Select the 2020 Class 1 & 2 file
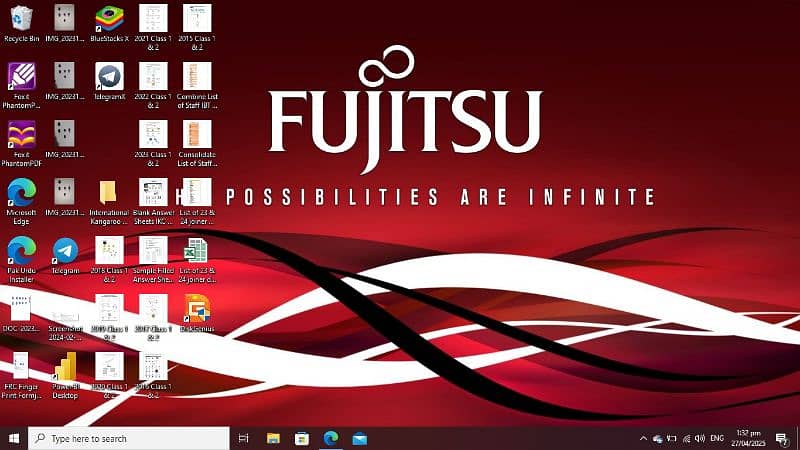 (x=109, y=376)
